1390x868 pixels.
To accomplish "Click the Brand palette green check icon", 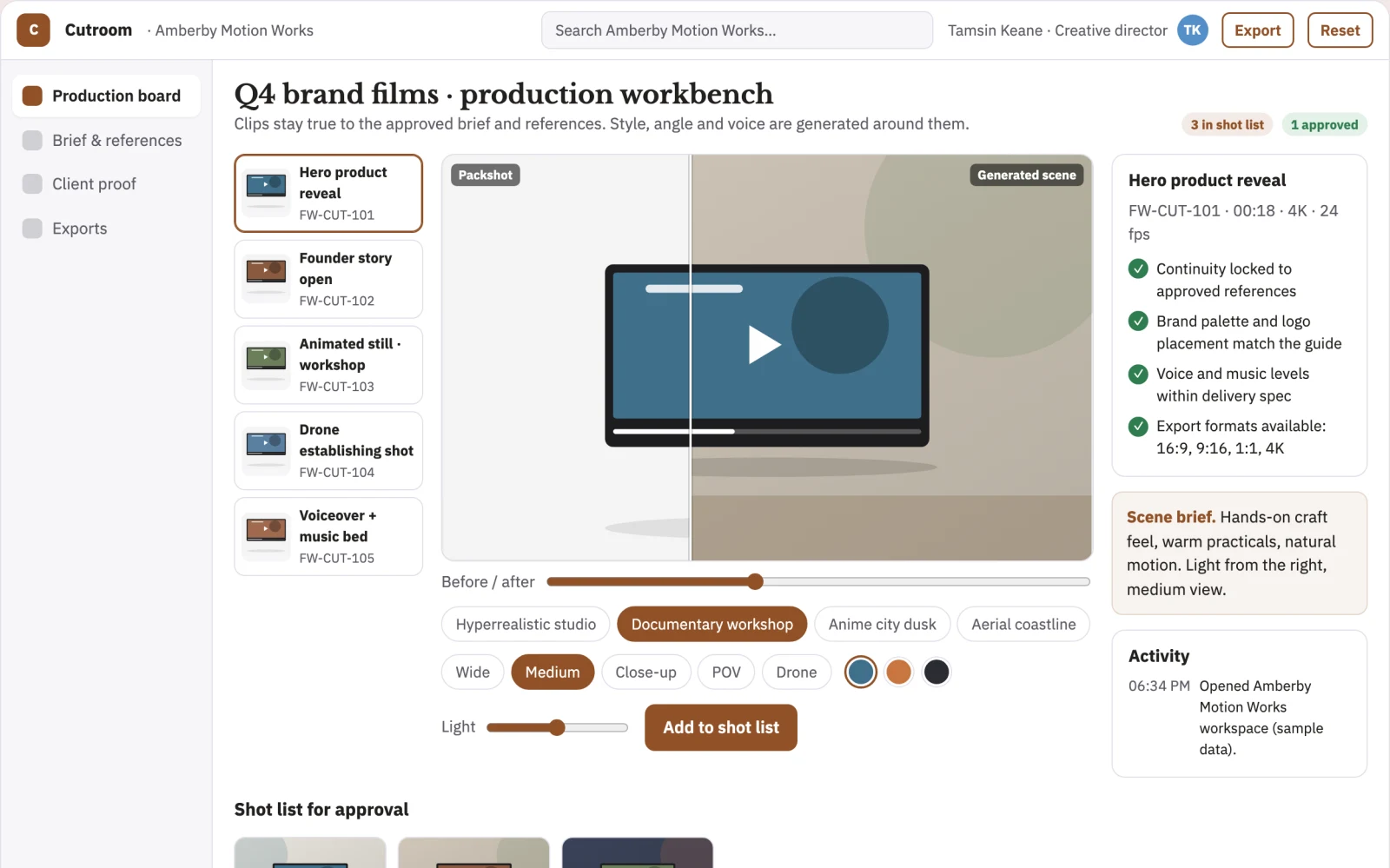I will coord(1138,321).
